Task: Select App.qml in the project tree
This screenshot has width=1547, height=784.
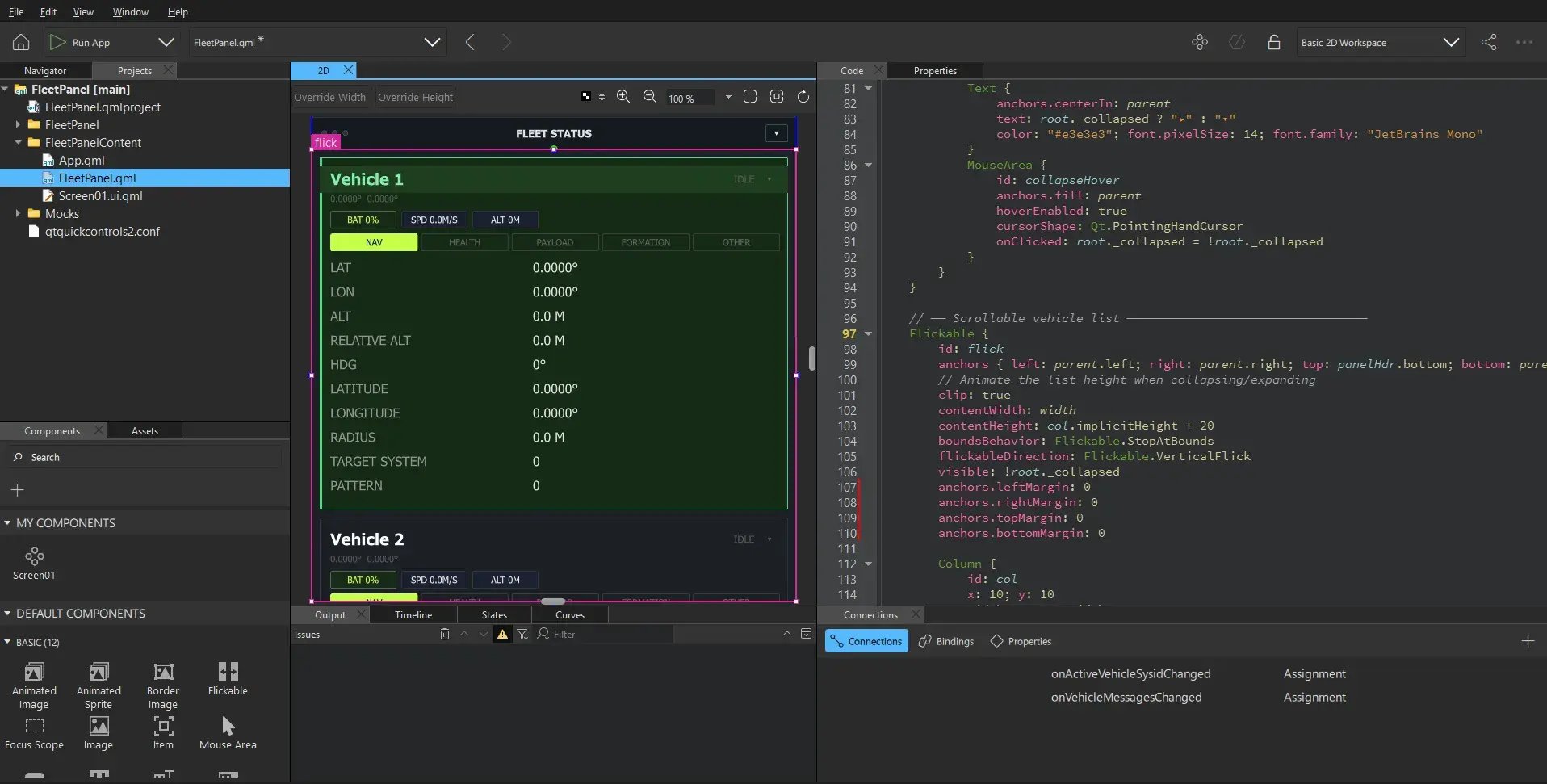Action: click(x=81, y=160)
